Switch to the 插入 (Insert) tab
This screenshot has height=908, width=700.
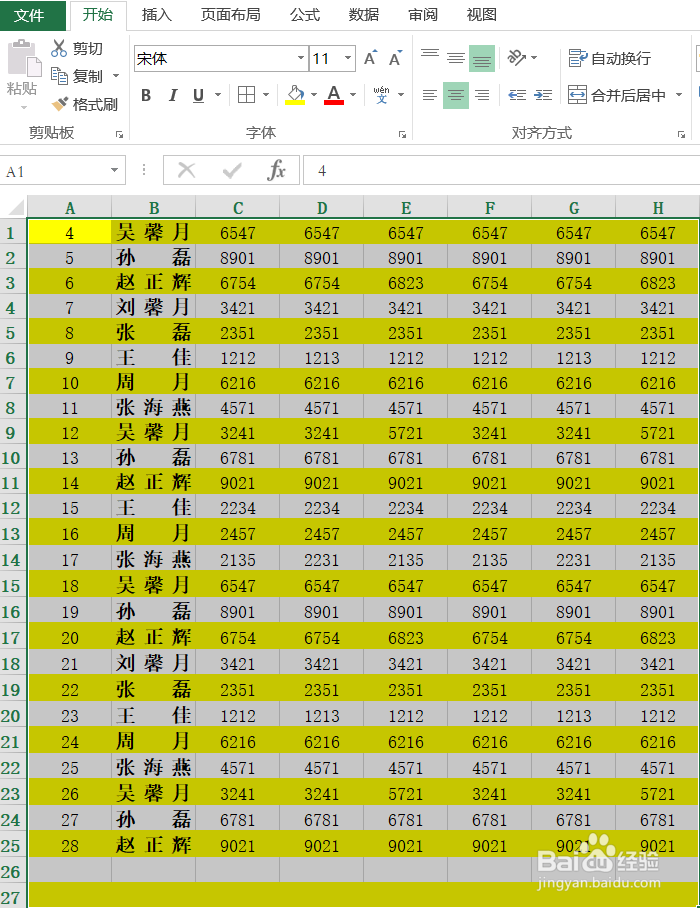coord(156,14)
